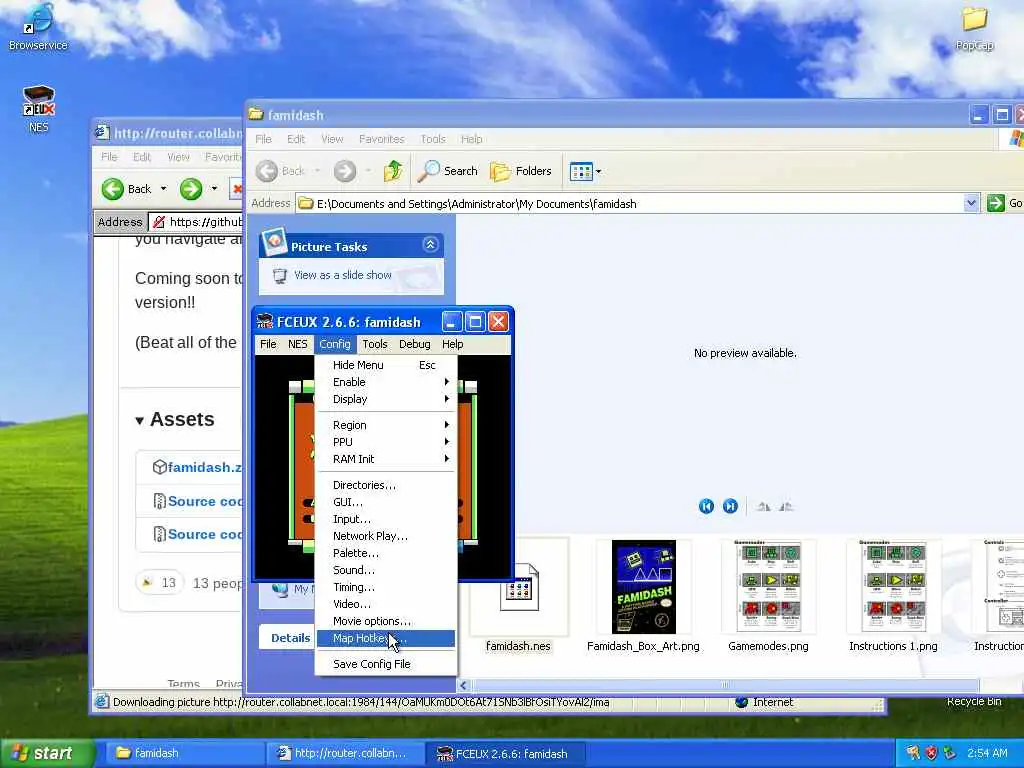Select the Famidash_Box_Art.png thumbnail

(x=643, y=586)
